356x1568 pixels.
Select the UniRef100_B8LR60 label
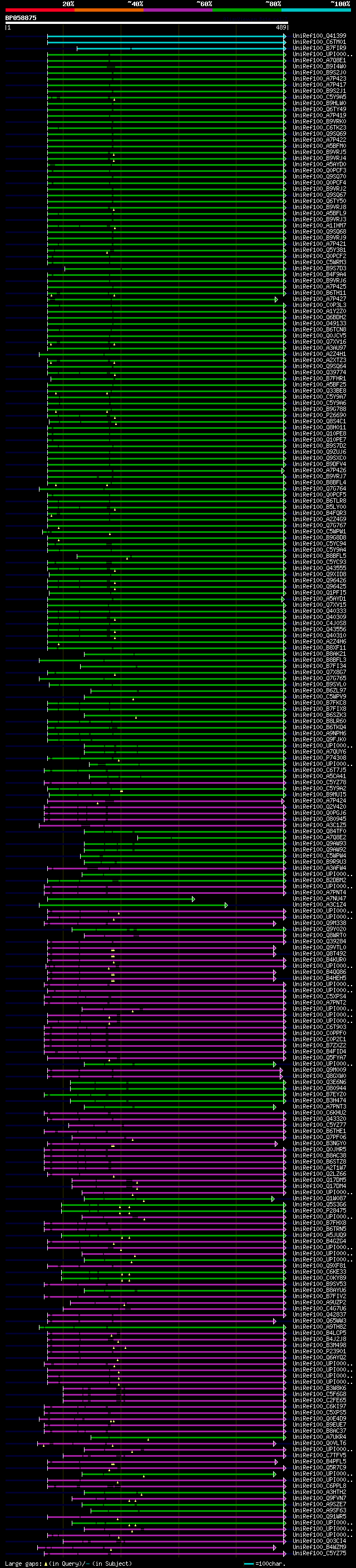click(319, 721)
